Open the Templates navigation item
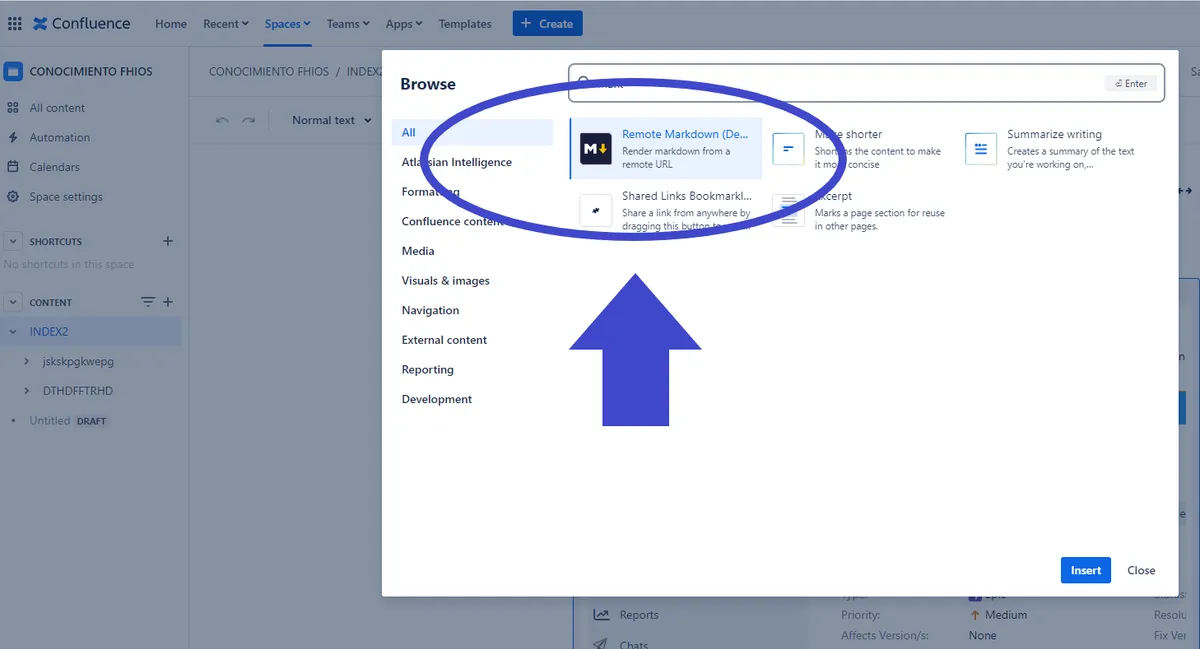Image resolution: width=1200 pixels, height=649 pixels. (x=465, y=24)
